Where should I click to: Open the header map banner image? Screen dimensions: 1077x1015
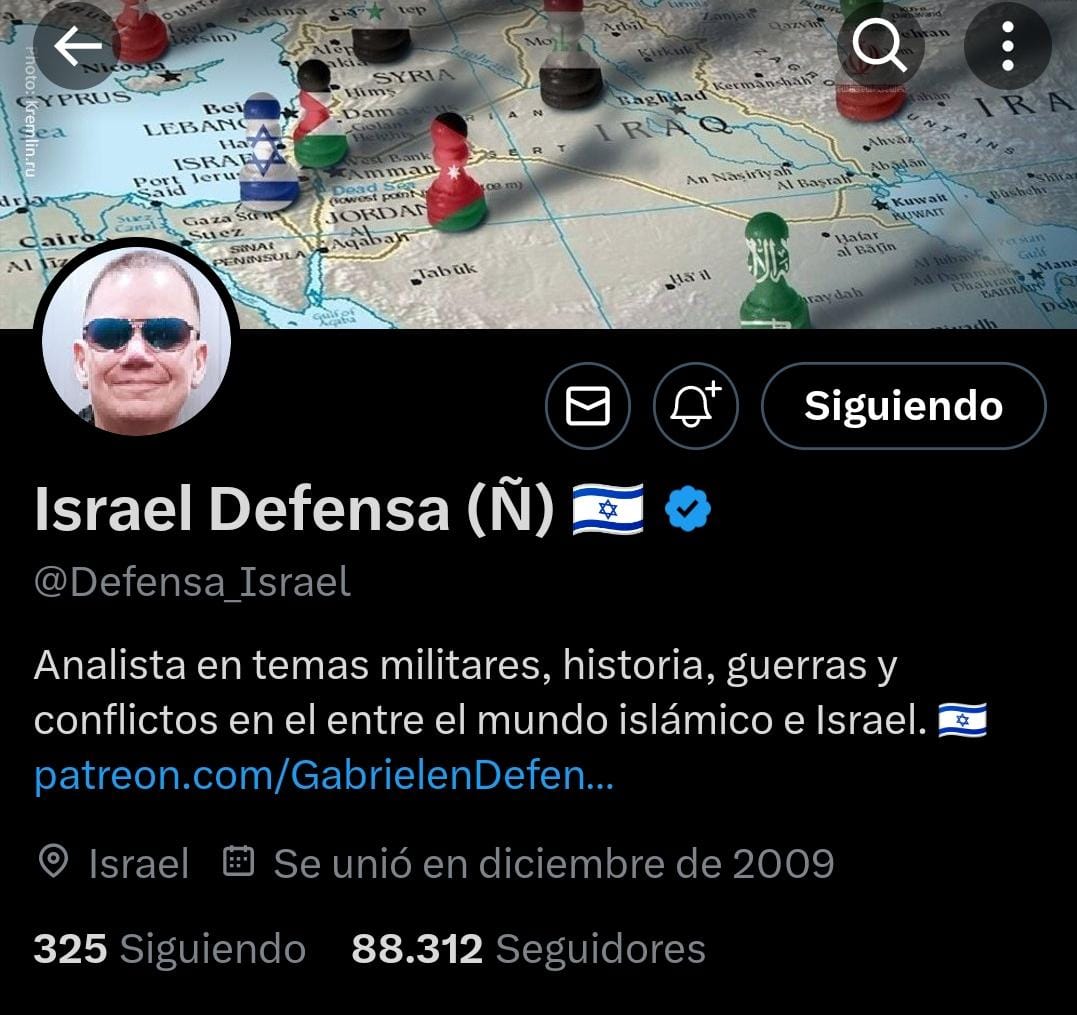pos(538,164)
